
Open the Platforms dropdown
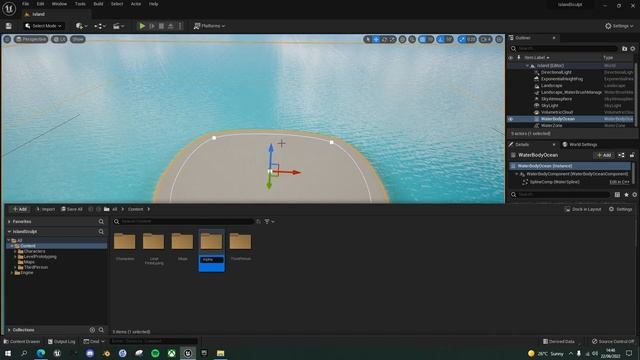coord(209,26)
